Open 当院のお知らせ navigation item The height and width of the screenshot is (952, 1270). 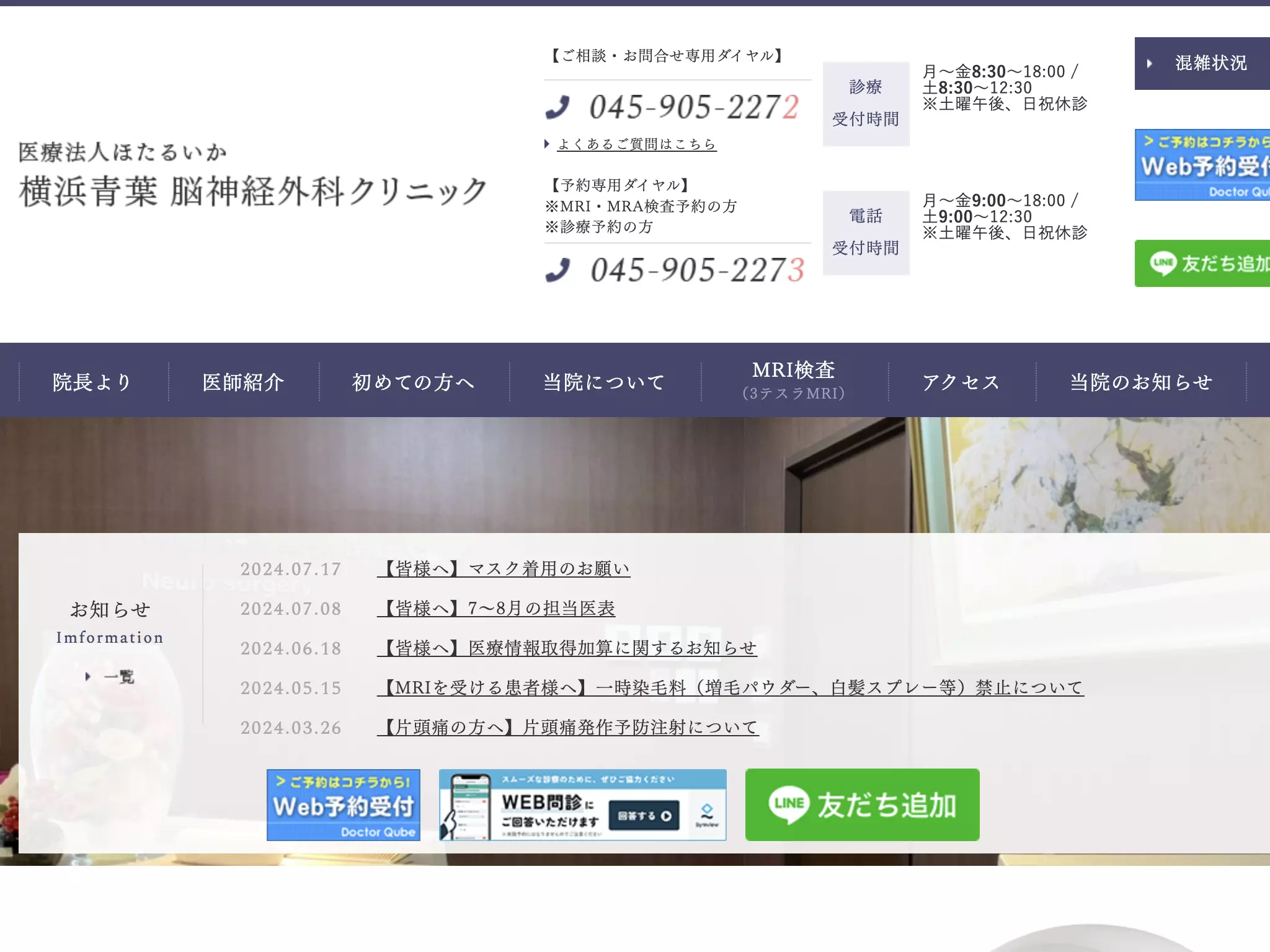(x=1141, y=382)
